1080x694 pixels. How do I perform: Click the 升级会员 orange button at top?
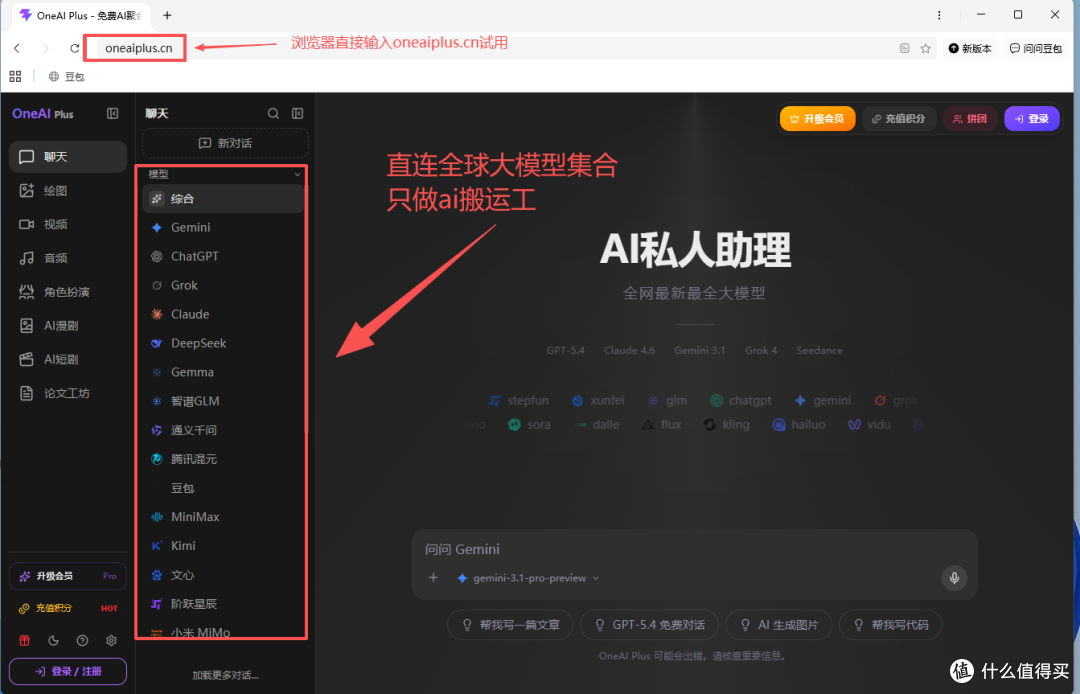pyautogui.click(x=818, y=118)
